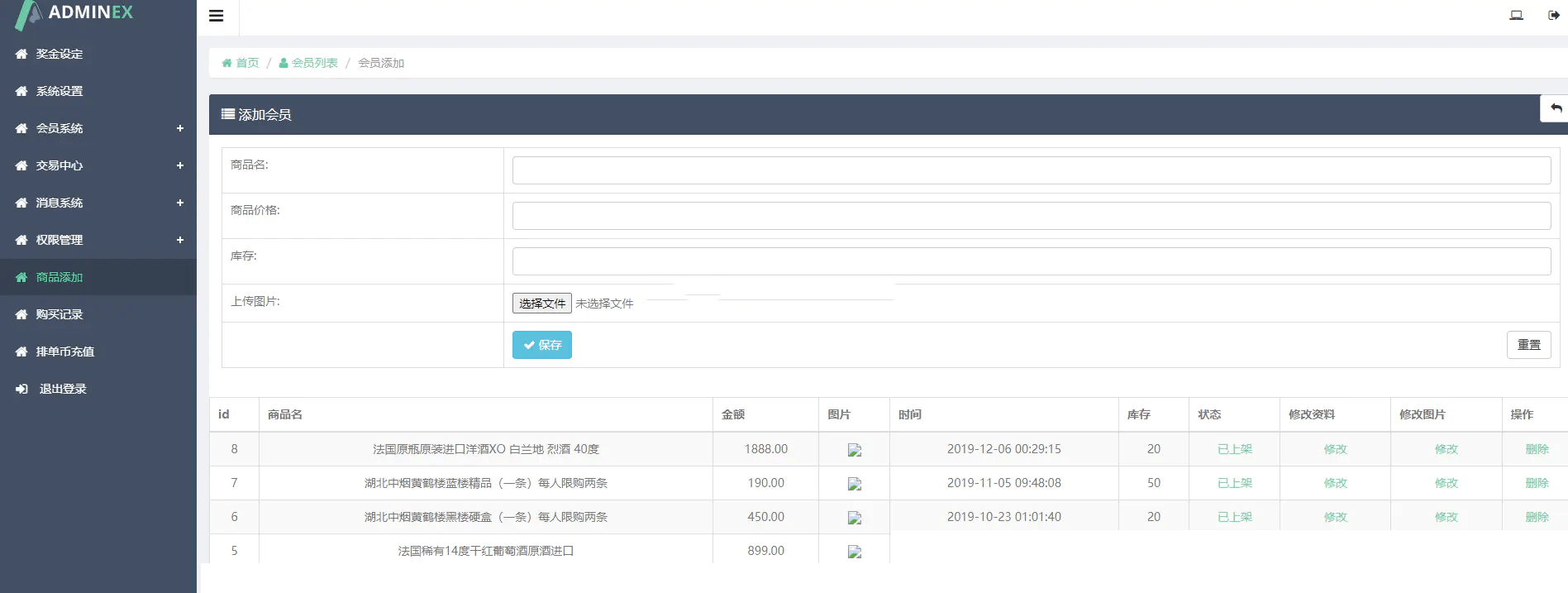Click timestamp 2019-11-05 09:48:08
The image size is (1568, 593).
click(x=1004, y=483)
